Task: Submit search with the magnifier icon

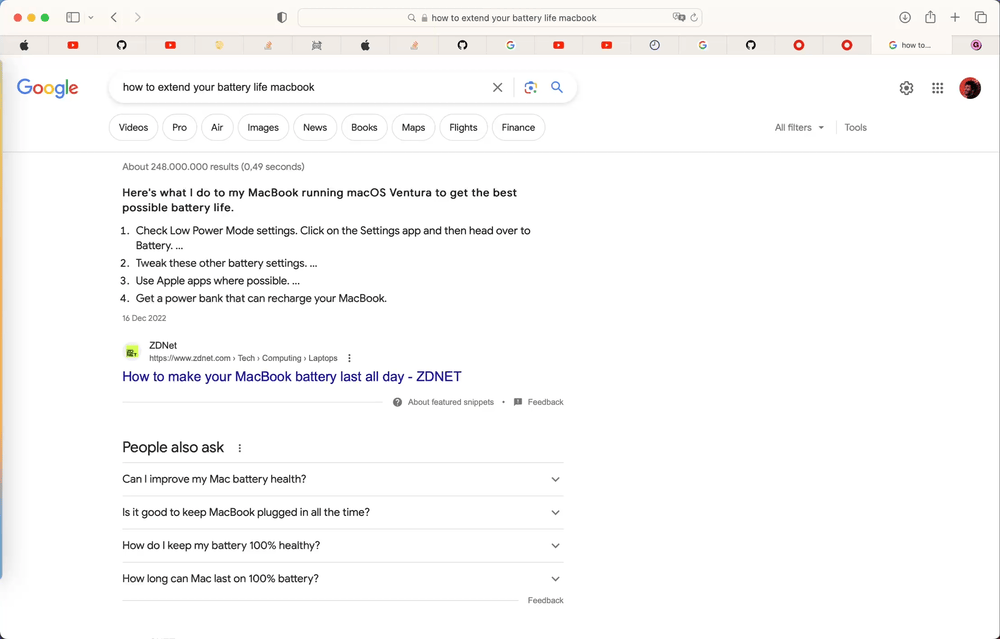Action: tap(557, 87)
